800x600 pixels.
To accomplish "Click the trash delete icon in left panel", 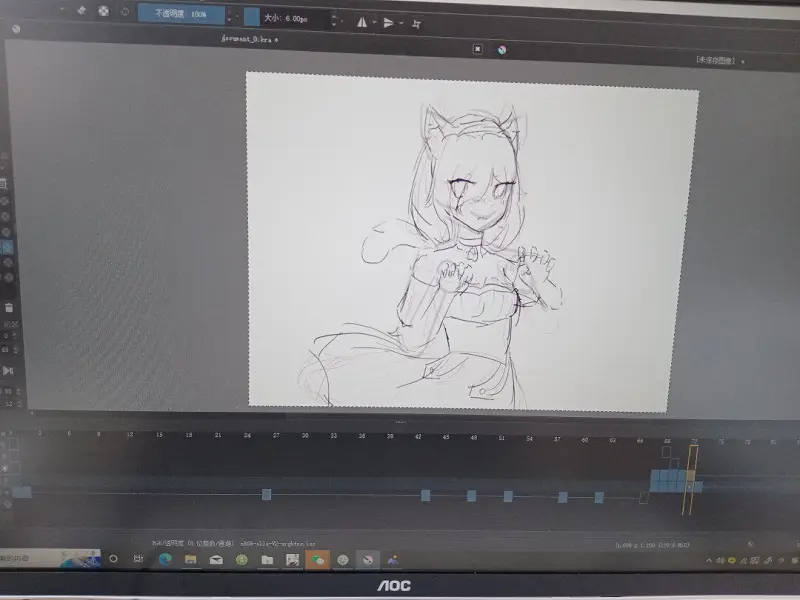I will (9, 307).
